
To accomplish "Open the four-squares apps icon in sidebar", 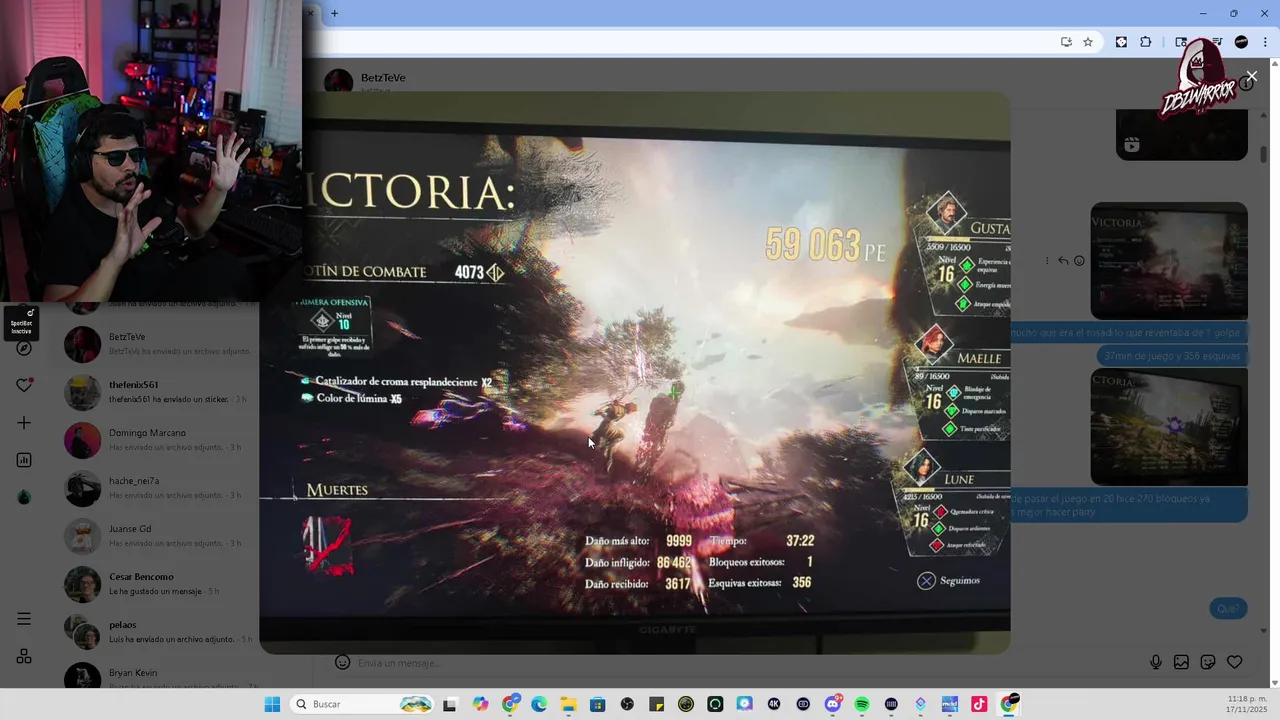I will (x=24, y=656).
